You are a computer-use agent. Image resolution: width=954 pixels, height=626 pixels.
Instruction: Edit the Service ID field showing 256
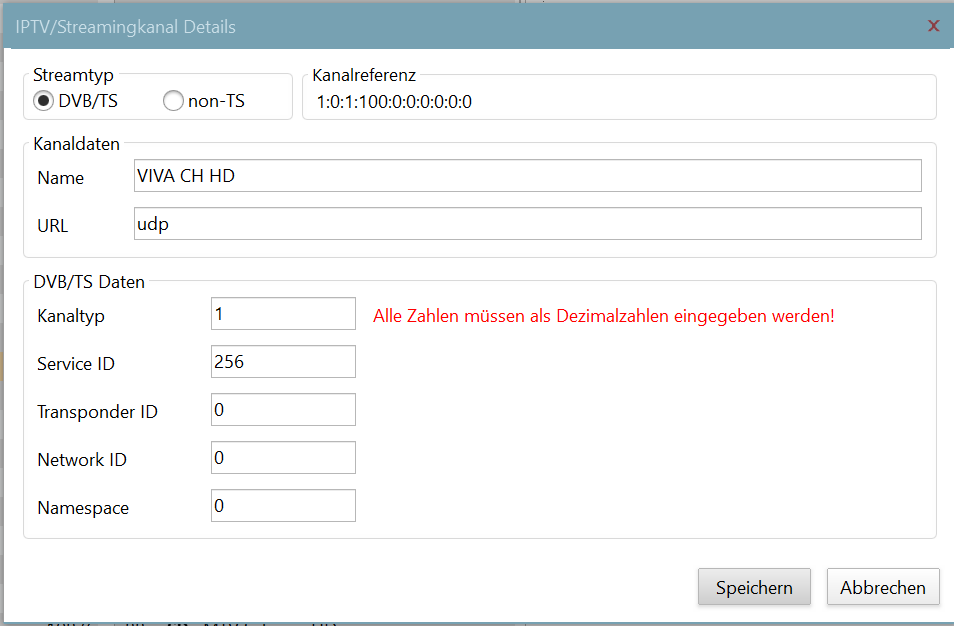pyautogui.click(x=283, y=362)
